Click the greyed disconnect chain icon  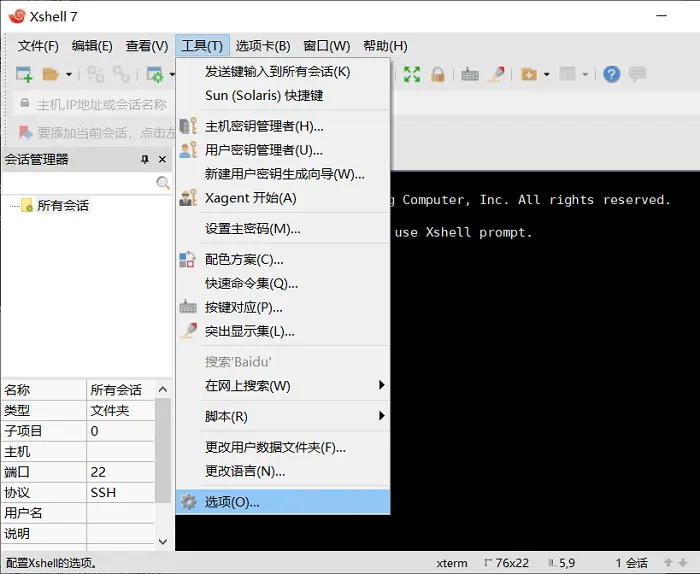[x=121, y=74]
